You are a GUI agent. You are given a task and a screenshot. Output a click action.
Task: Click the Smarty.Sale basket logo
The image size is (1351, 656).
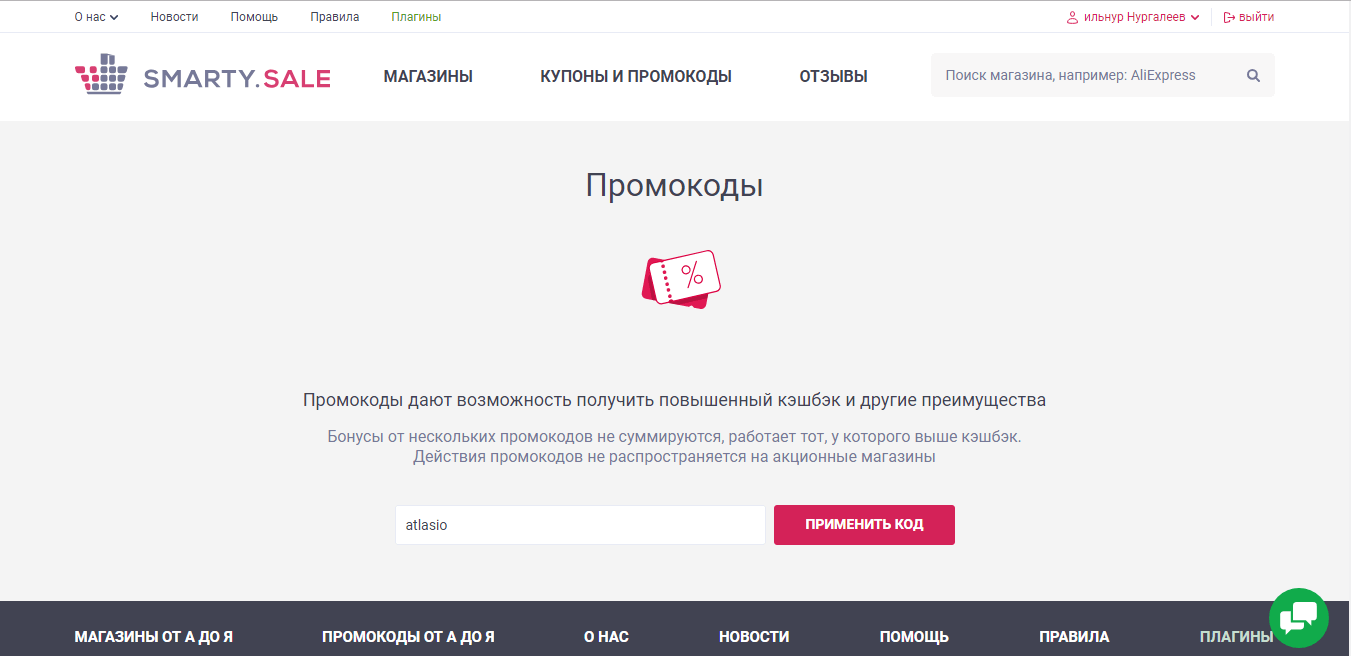[x=101, y=75]
